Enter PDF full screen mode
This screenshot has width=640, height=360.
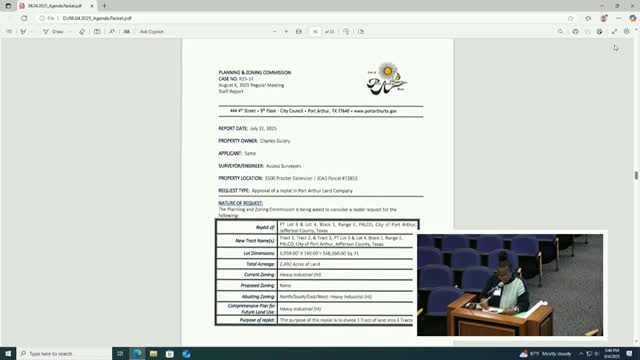(614, 31)
